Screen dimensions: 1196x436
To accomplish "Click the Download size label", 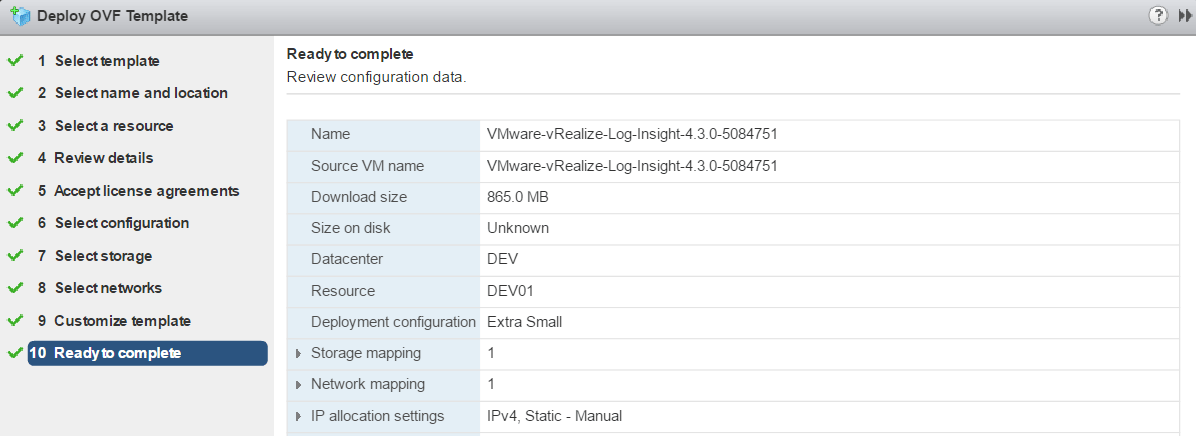I will (x=359, y=197).
